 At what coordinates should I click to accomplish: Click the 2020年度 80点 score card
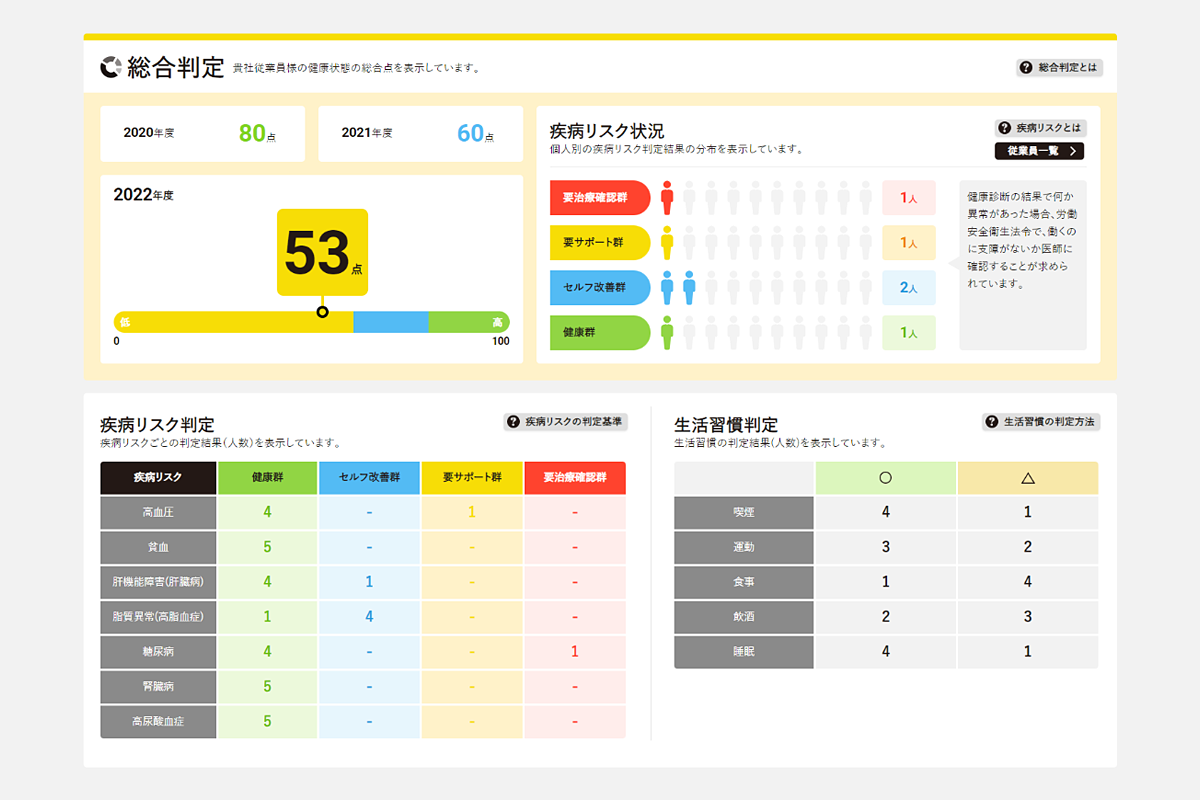point(203,133)
